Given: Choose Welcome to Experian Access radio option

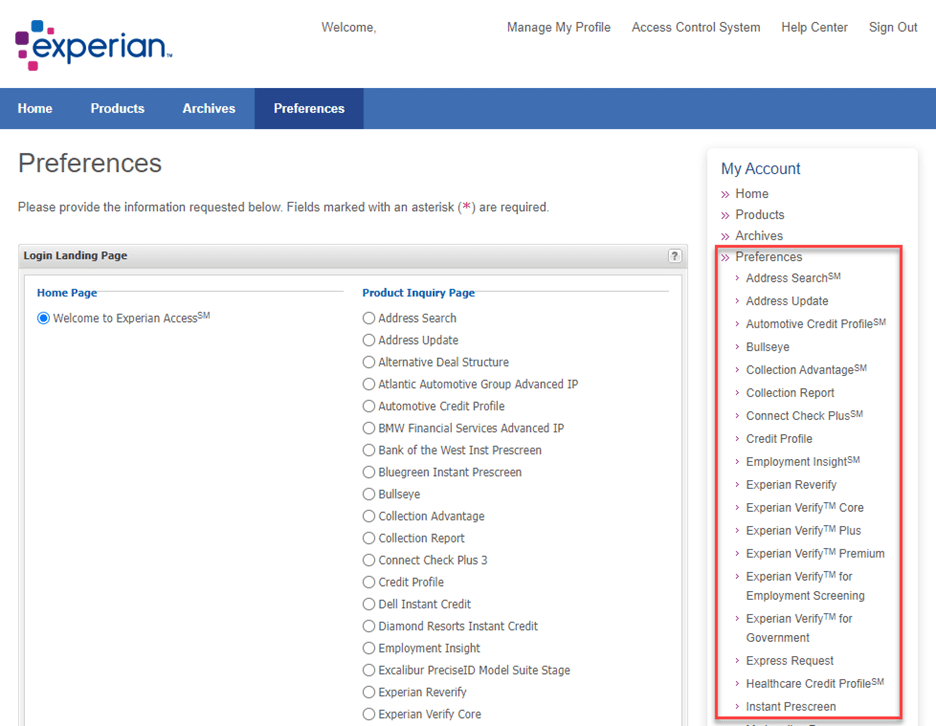Looking at the screenshot, I should (x=43, y=318).
